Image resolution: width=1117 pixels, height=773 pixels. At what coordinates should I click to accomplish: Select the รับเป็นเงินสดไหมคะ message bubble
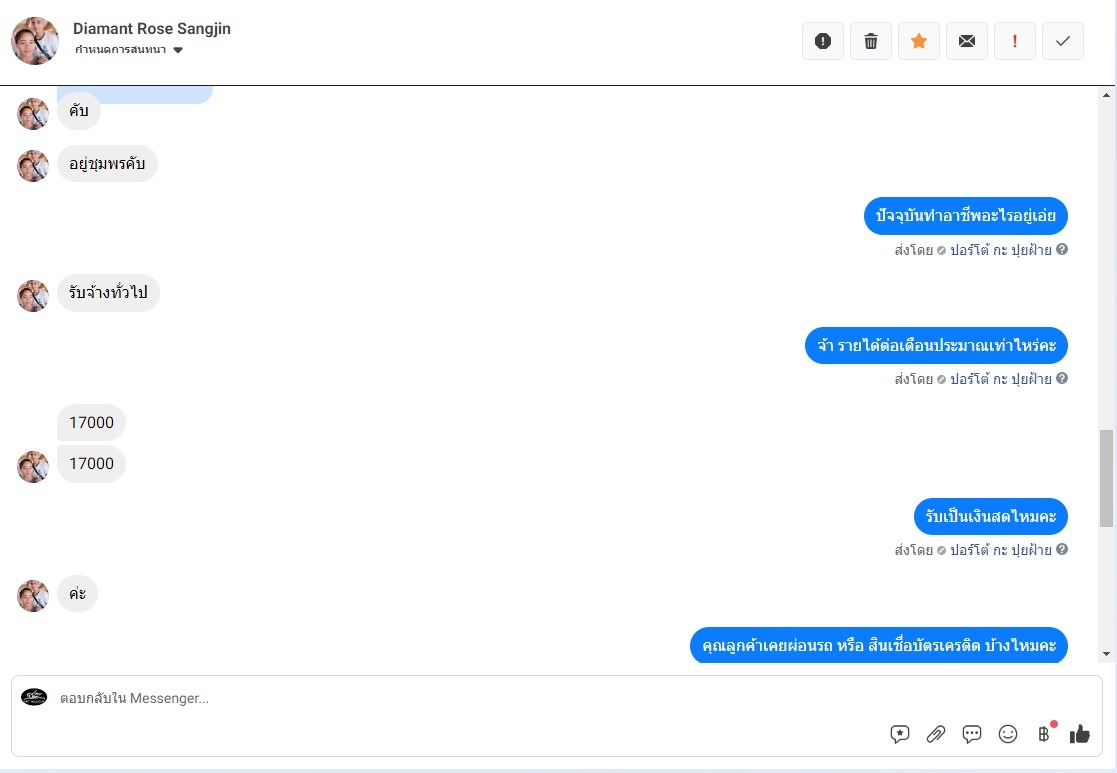pyautogui.click(x=990, y=517)
